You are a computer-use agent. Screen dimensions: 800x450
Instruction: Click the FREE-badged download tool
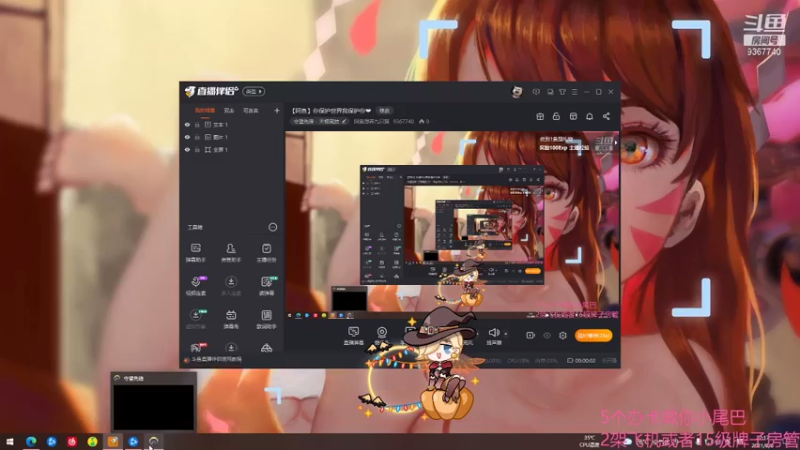[196, 319]
